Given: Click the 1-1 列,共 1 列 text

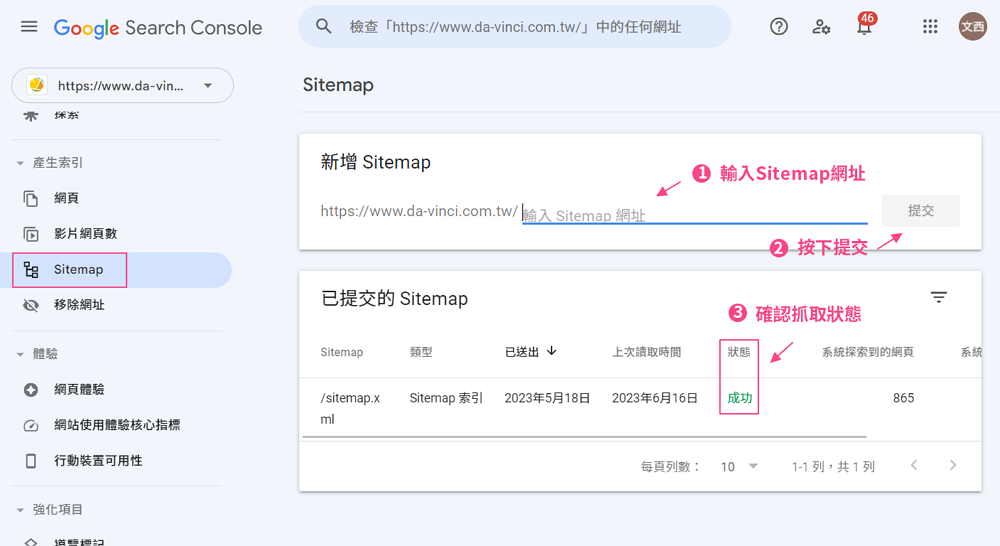Looking at the screenshot, I should coord(833,467).
